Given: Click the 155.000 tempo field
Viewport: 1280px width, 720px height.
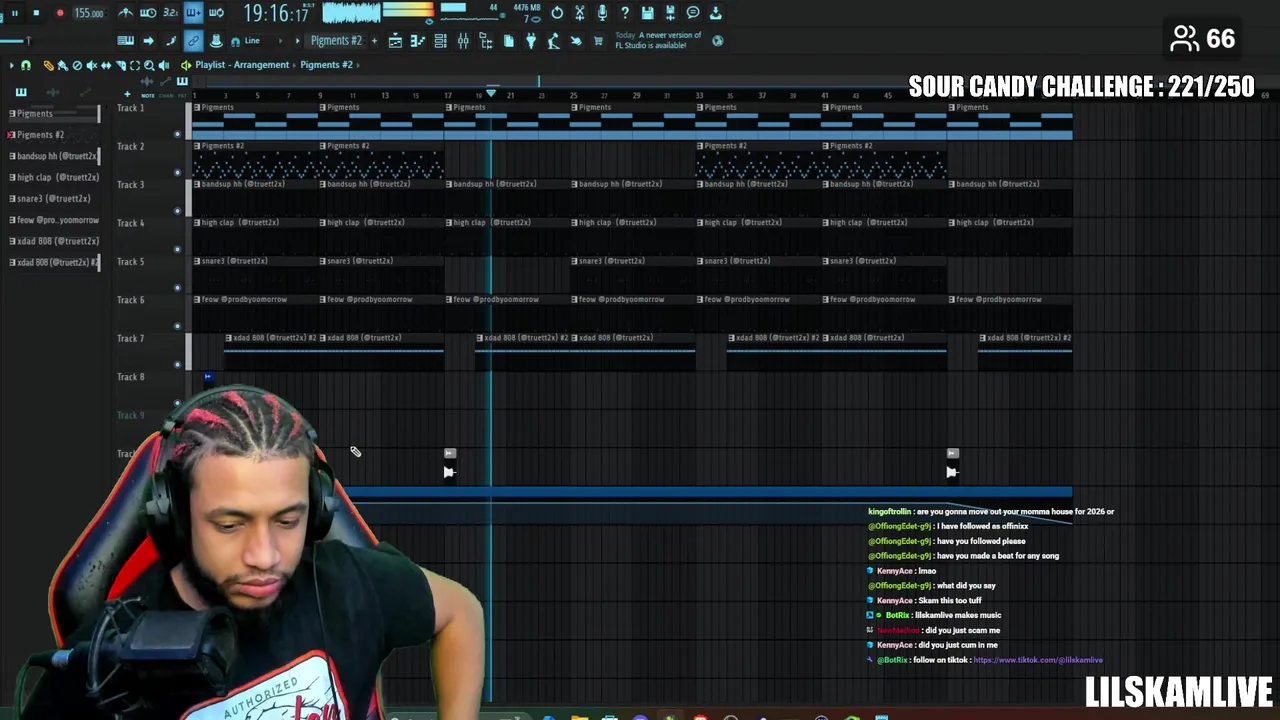Looking at the screenshot, I should (88, 13).
